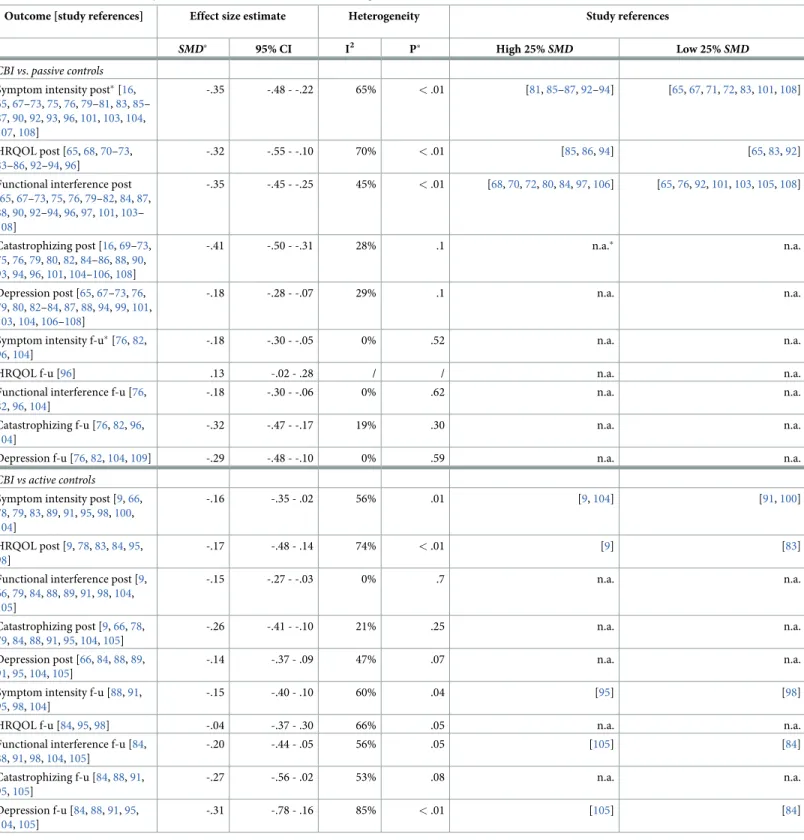This screenshot has width=804, height=840.
Task: Select the 'SMD' sub-header under Effect size estimate
Action: click(193, 49)
